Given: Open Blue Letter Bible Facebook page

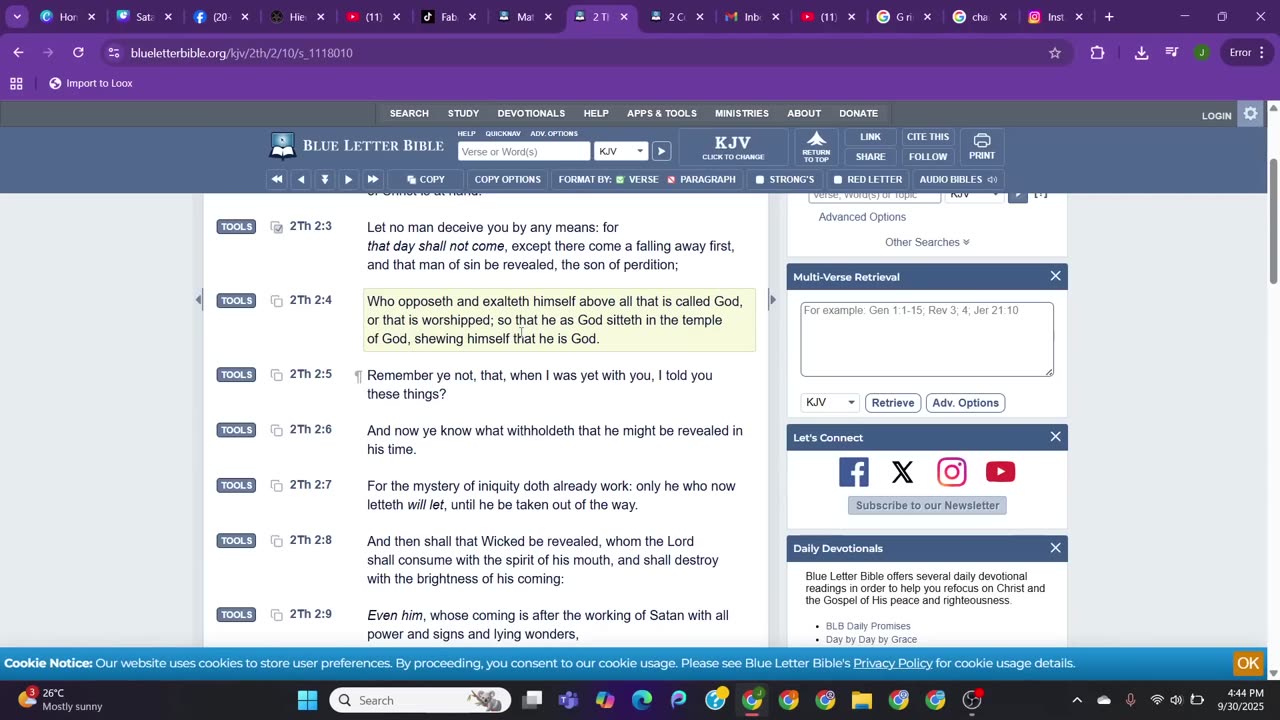Looking at the screenshot, I should coord(854,472).
